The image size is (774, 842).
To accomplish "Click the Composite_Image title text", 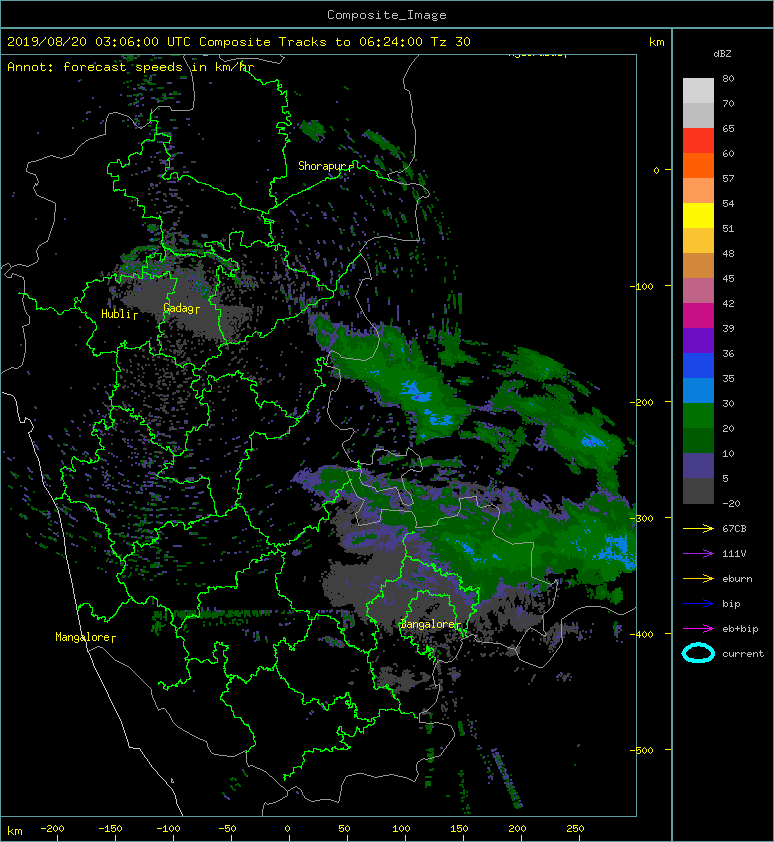I will (x=387, y=15).
